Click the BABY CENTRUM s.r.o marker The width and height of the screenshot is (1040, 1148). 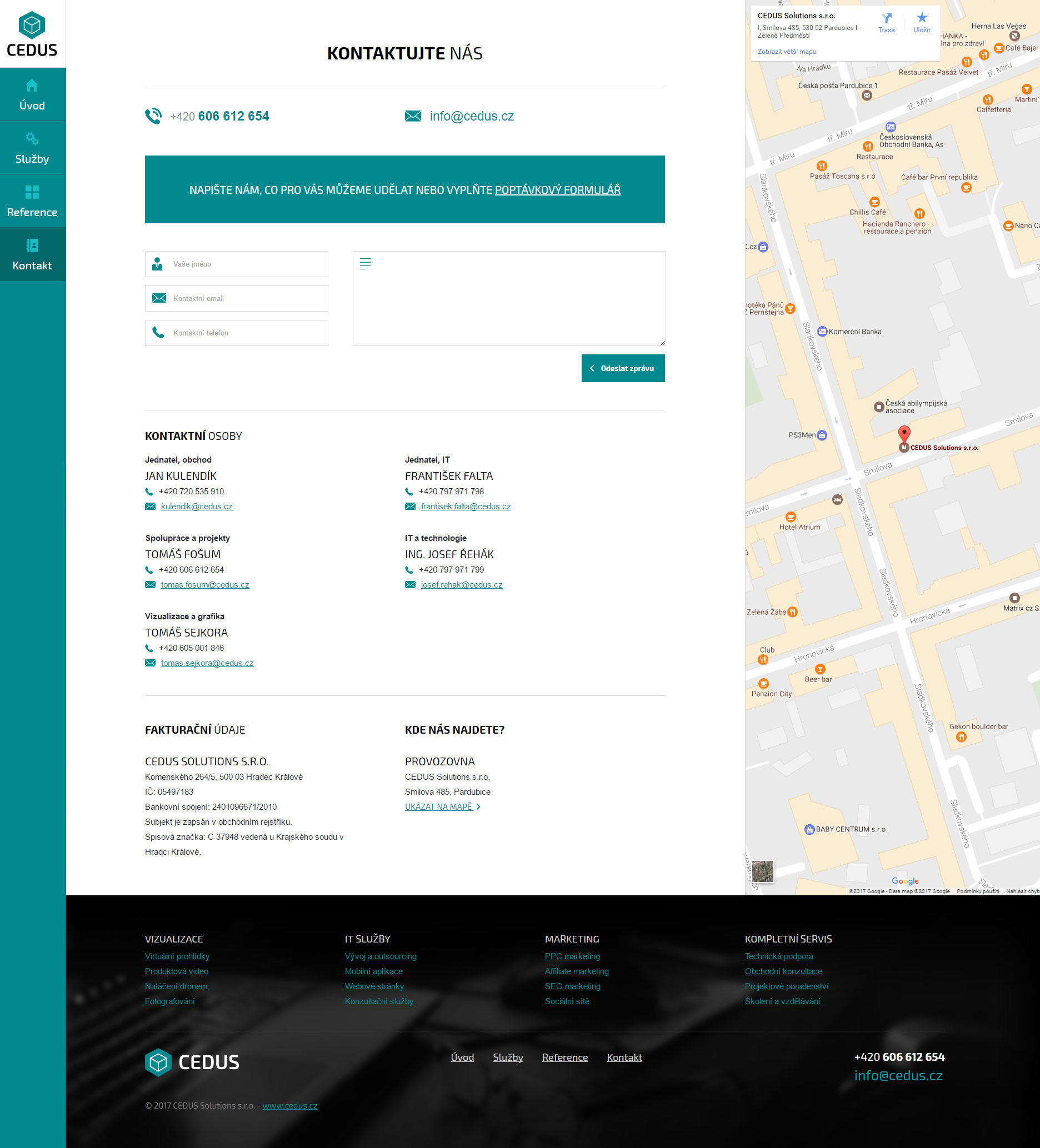(x=809, y=829)
